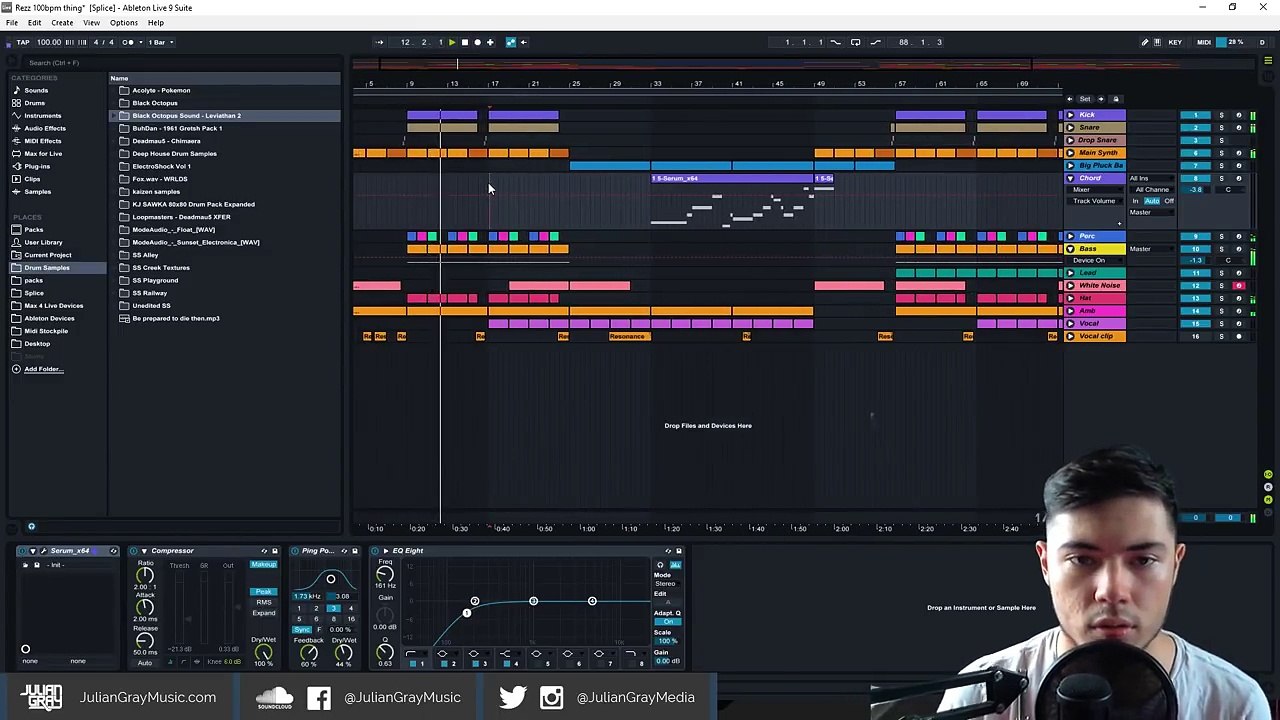The height and width of the screenshot is (720, 1280).
Task: Arm the Arrangement Record button
Action: pos(477,42)
